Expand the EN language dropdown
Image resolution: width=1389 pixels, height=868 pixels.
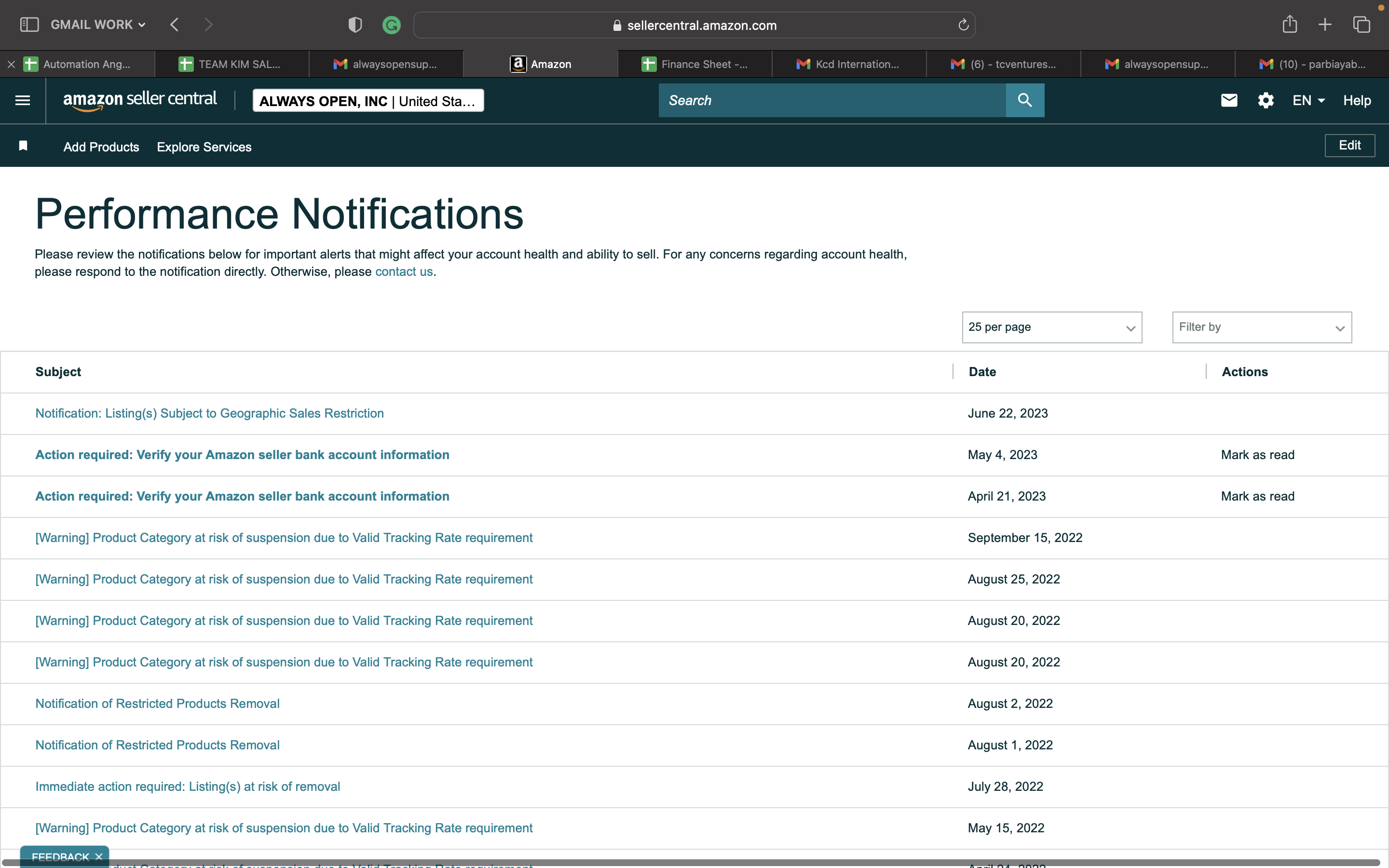(1308, 100)
